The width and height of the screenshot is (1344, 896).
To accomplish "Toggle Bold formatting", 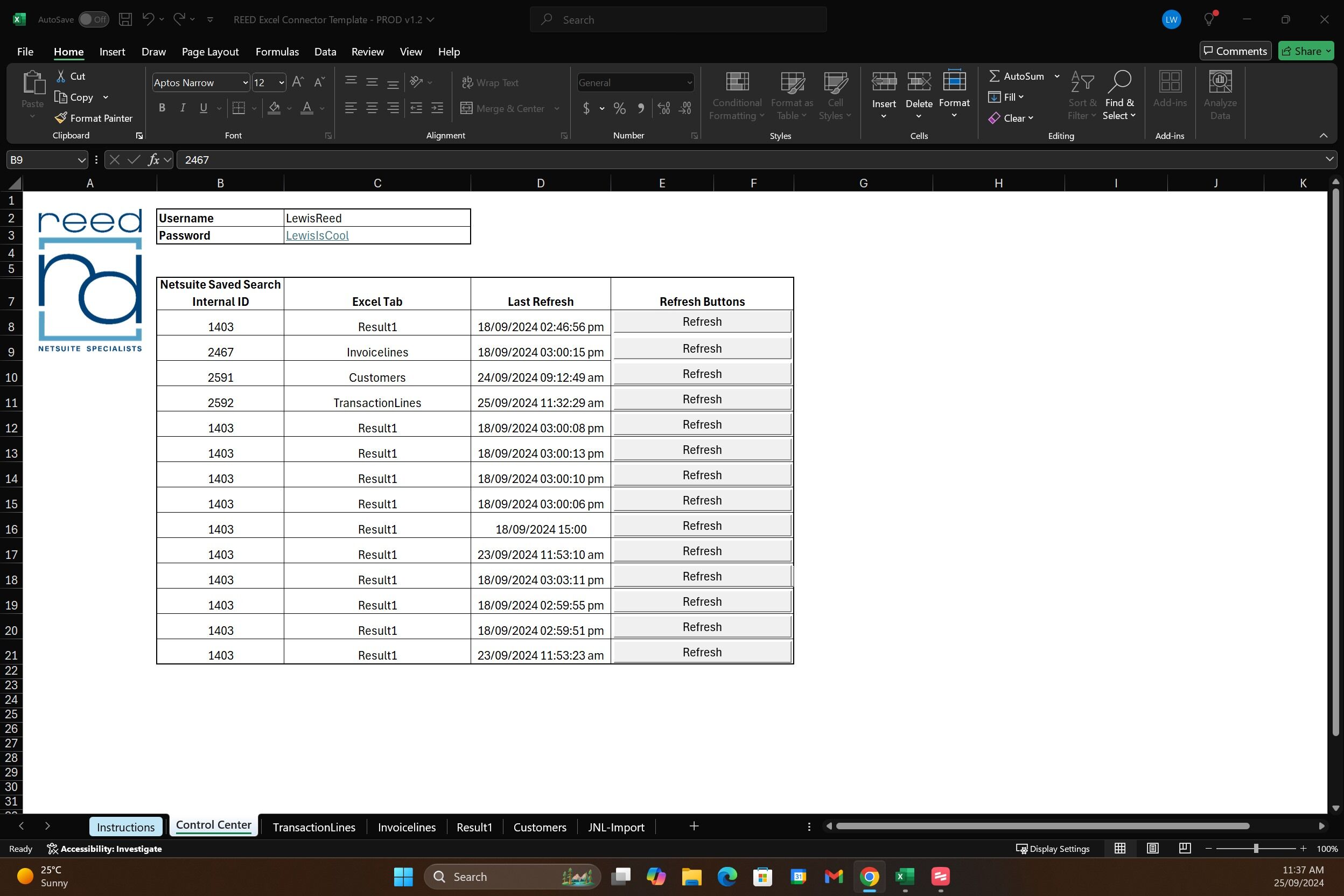I will click(162, 108).
